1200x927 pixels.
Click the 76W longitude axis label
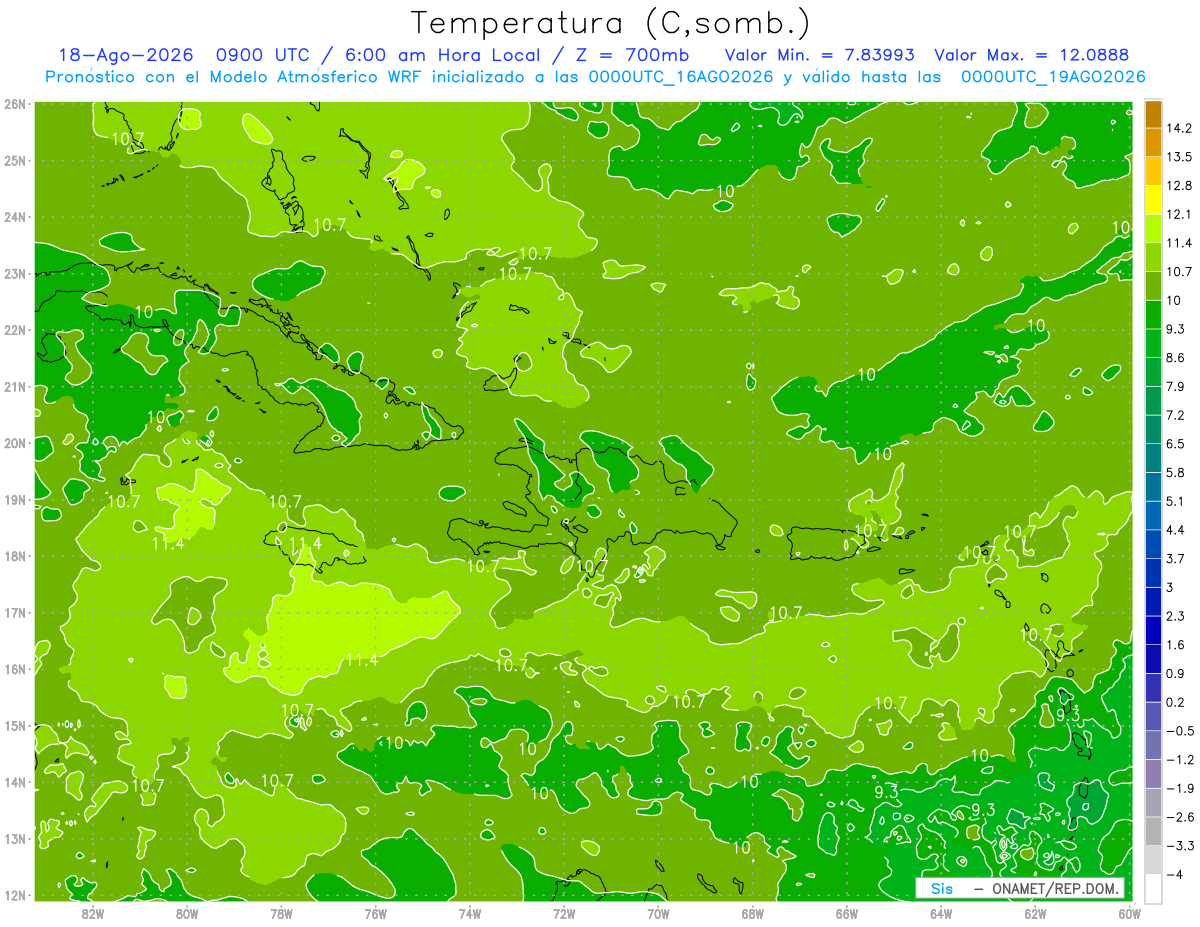[x=375, y=913]
